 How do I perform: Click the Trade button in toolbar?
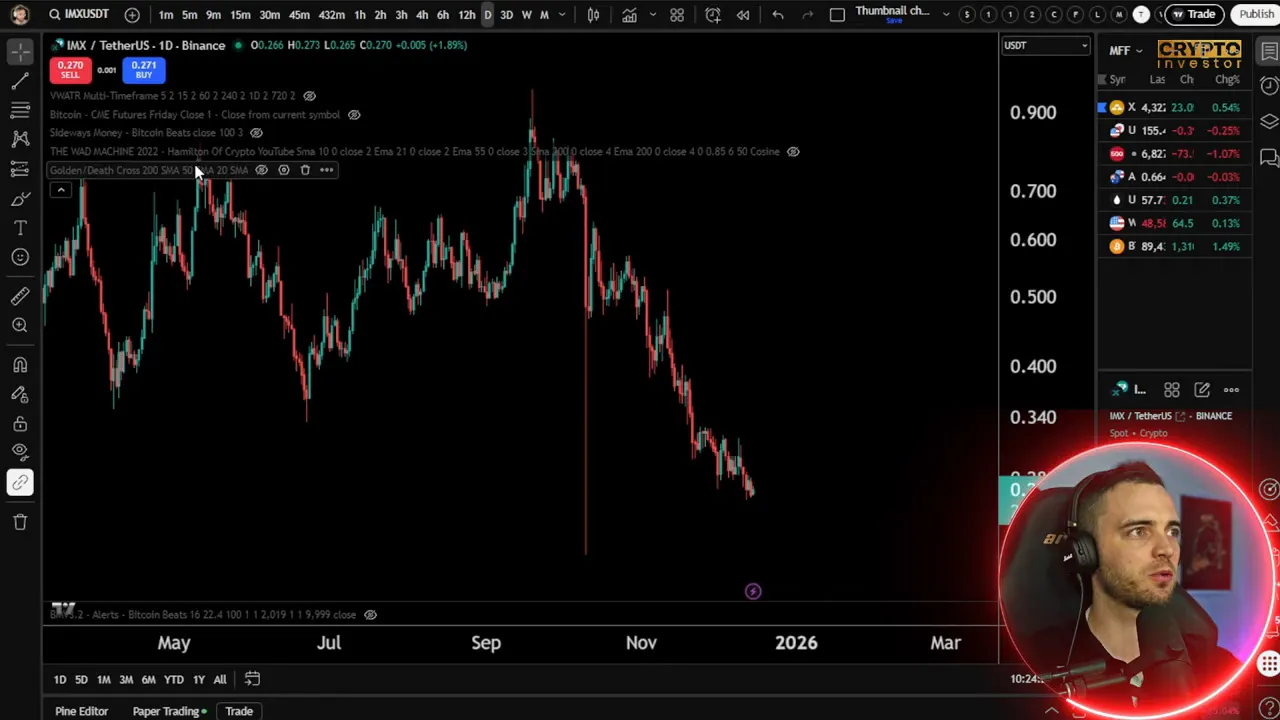point(1194,14)
